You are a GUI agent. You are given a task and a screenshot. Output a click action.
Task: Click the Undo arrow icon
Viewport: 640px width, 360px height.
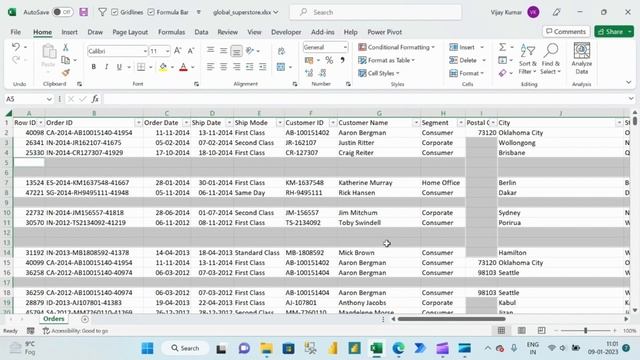pos(16,47)
